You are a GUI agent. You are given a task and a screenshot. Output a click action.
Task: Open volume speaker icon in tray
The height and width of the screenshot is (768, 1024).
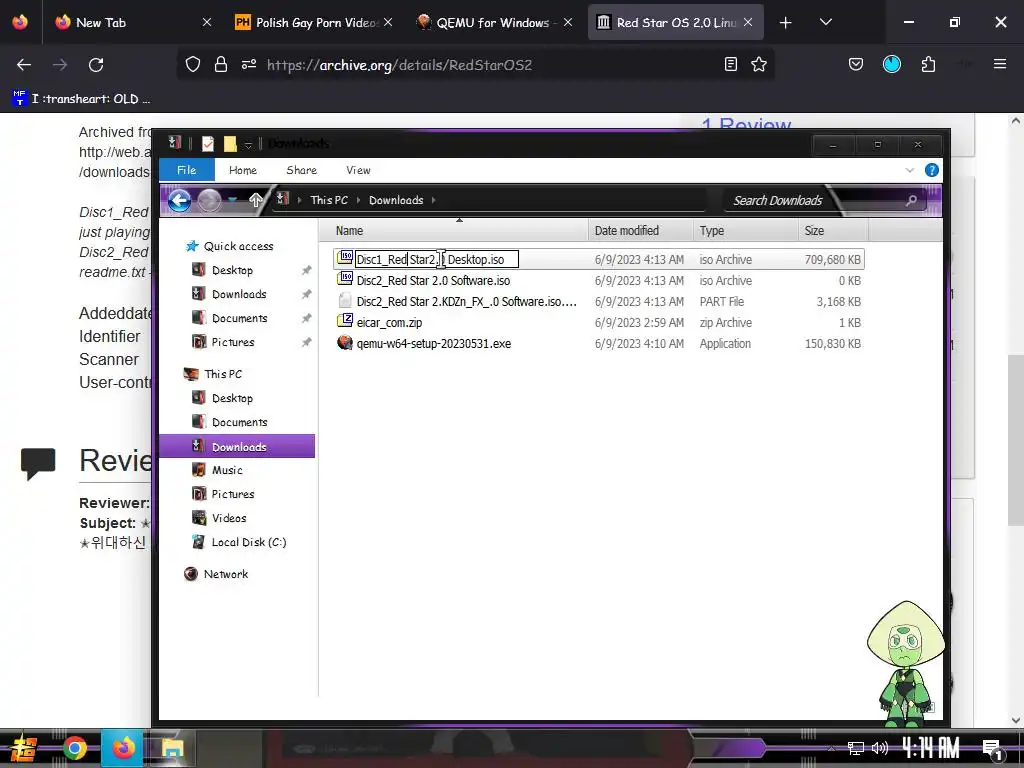(x=880, y=748)
